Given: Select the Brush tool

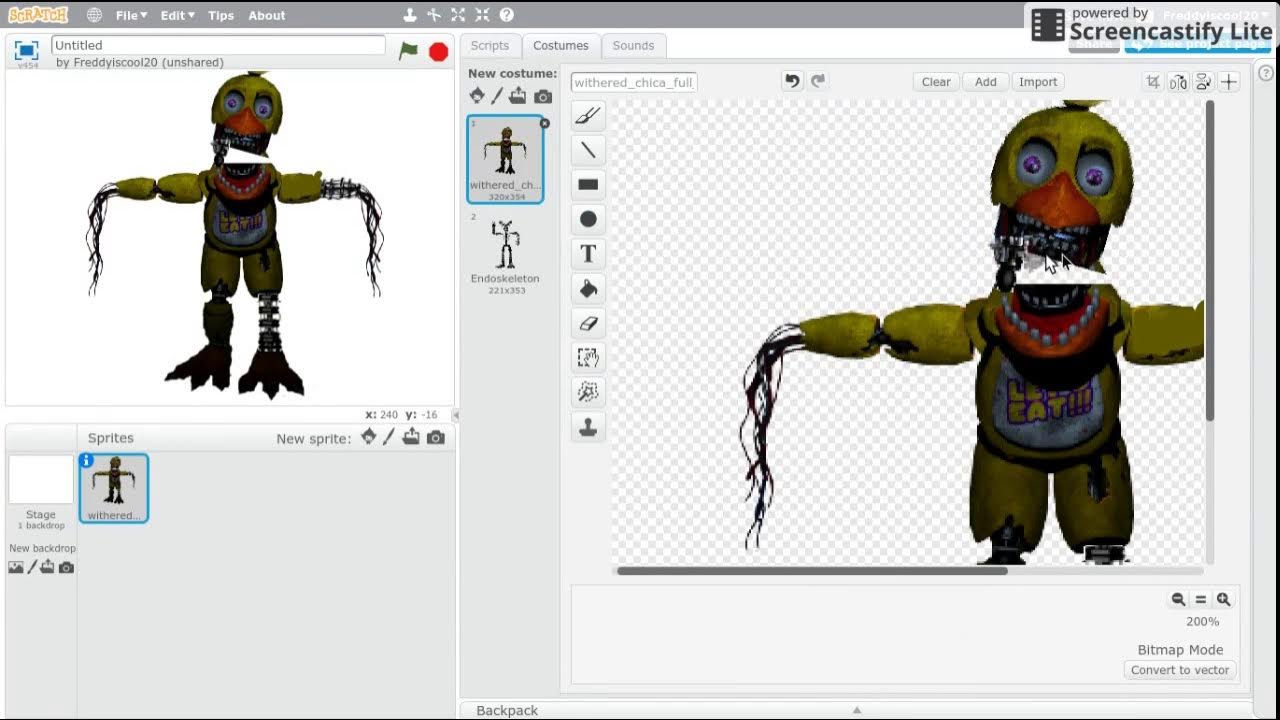Looking at the screenshot, I should tap(588, 116).
